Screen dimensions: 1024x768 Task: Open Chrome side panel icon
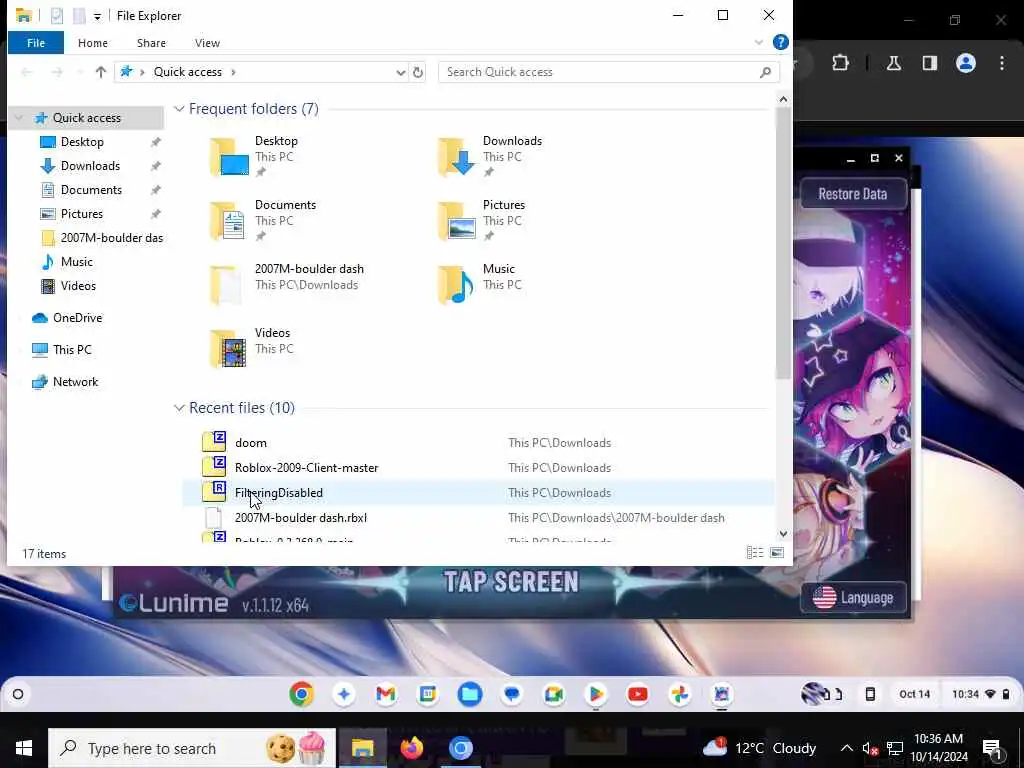tap(929, 63)
